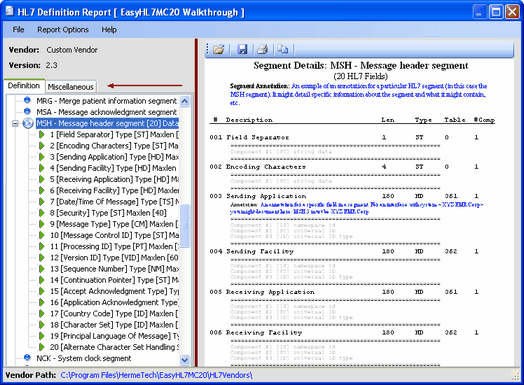Screen dimensions: 524x385
Task: Select field 8 [Security] Maxlen [40]
Action: [108, 213]
